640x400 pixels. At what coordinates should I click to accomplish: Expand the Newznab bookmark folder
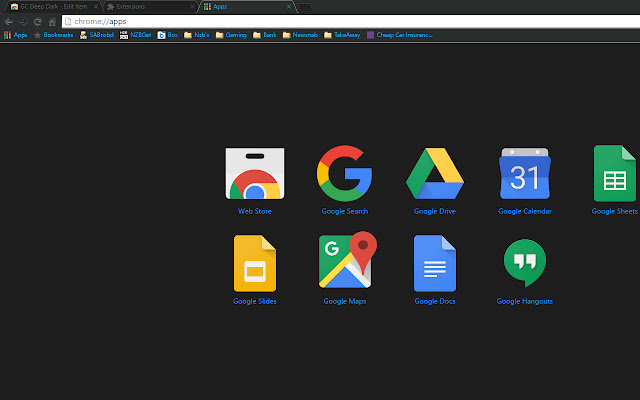[x=300, y=35]
